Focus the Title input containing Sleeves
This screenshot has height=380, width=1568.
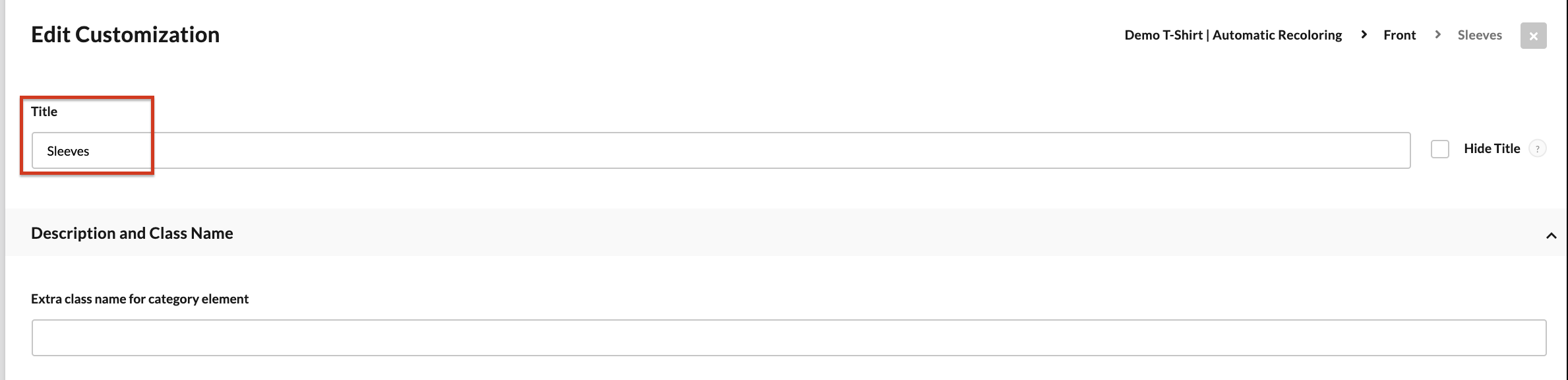click(x=721, y=150)
